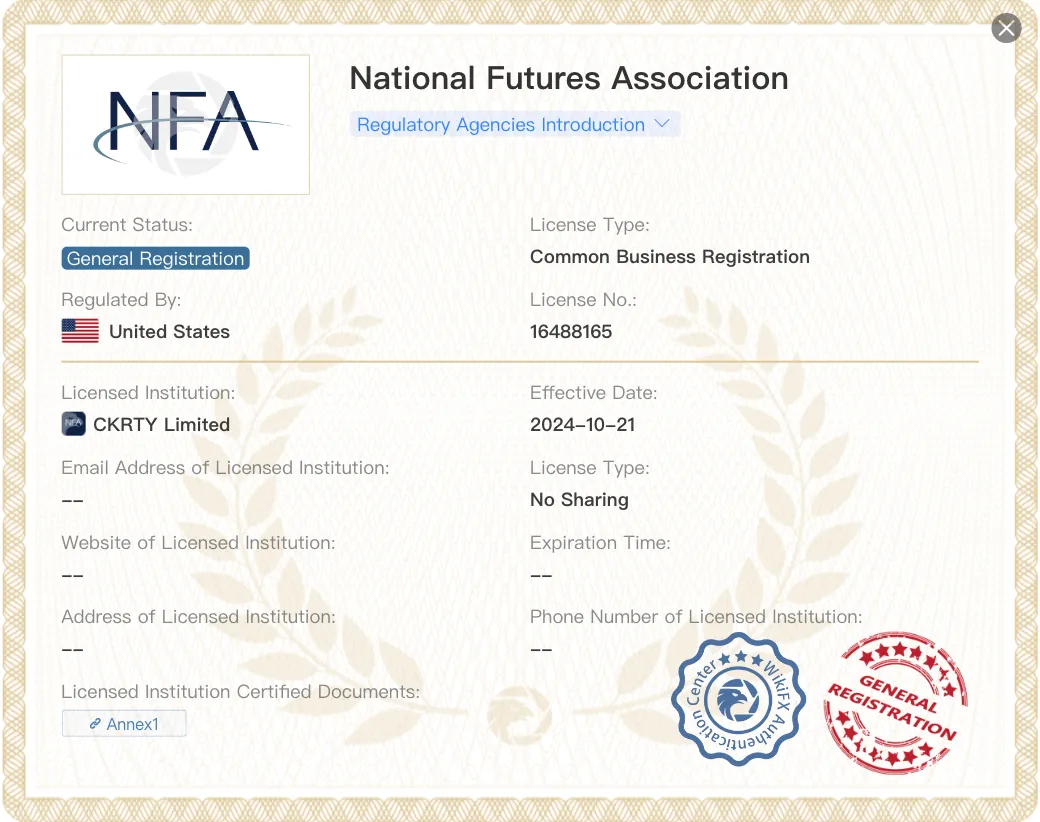
Task: Expand Regulatory Agencies Introduction dropdown
Action: (x=515, y=124)
